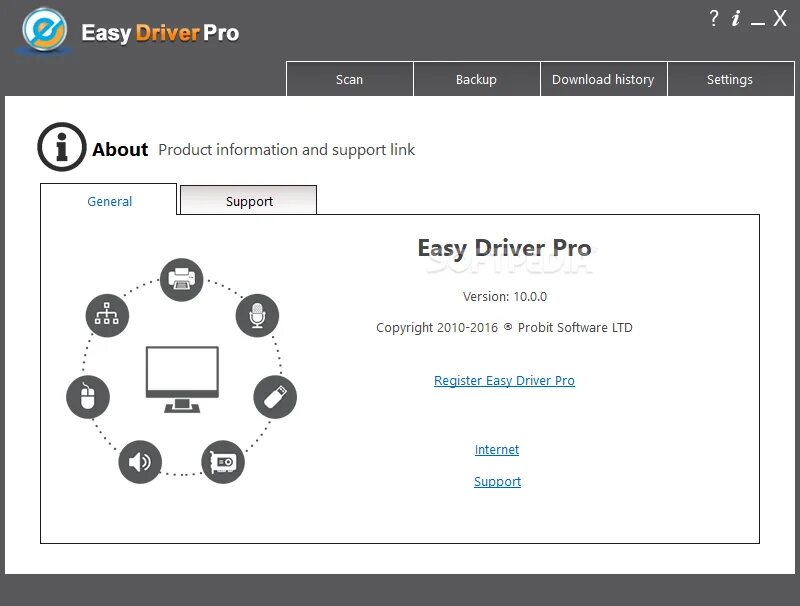Select the microphone device icon

click(257, 318)
